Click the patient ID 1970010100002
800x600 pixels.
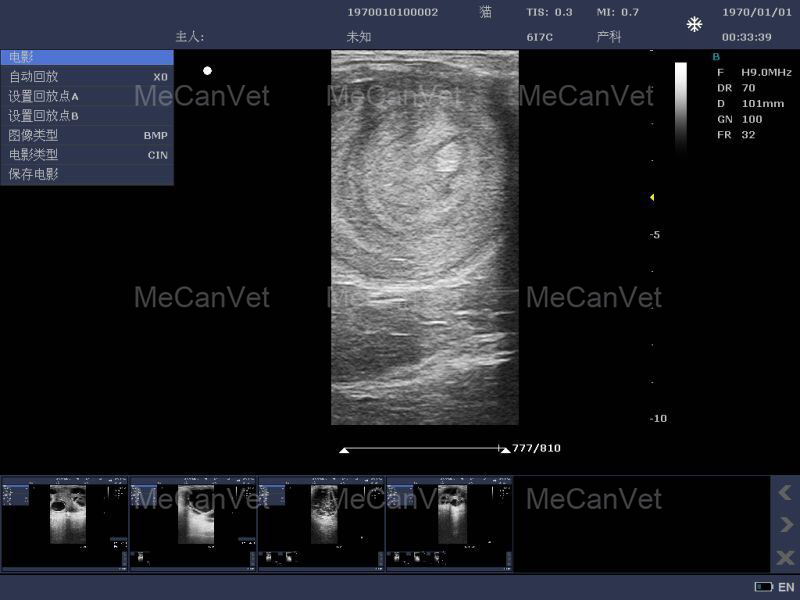click(x=392, y=12)
